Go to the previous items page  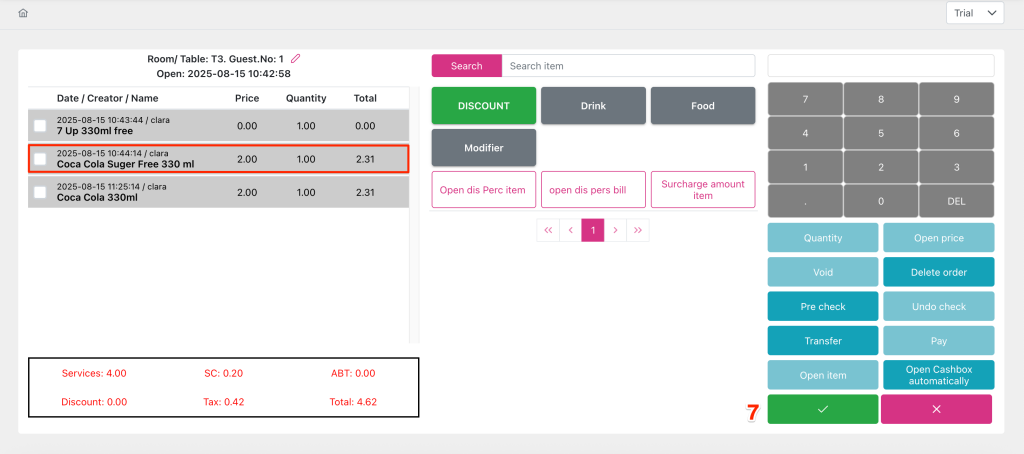(570, 230)
